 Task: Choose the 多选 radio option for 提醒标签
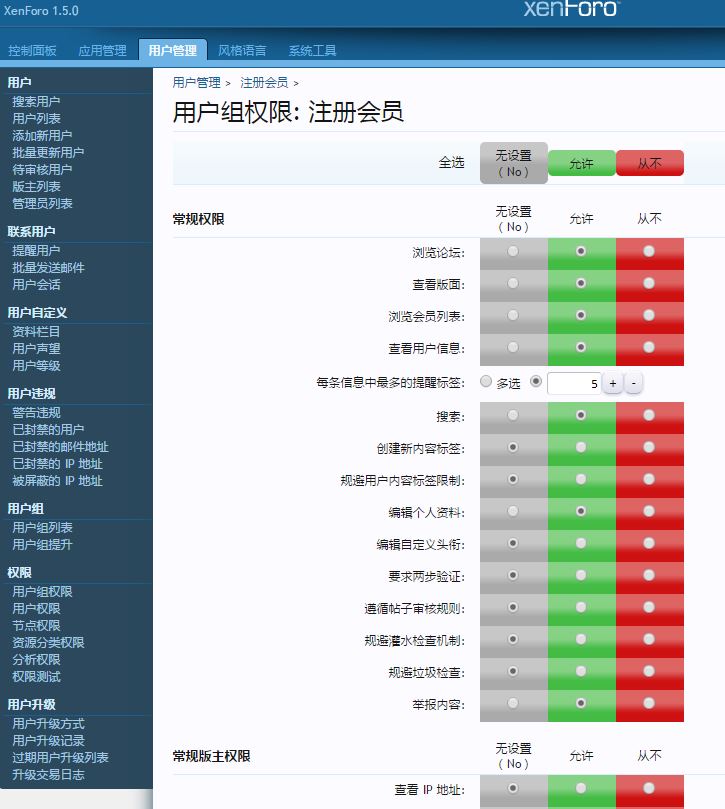coord(487,382)
